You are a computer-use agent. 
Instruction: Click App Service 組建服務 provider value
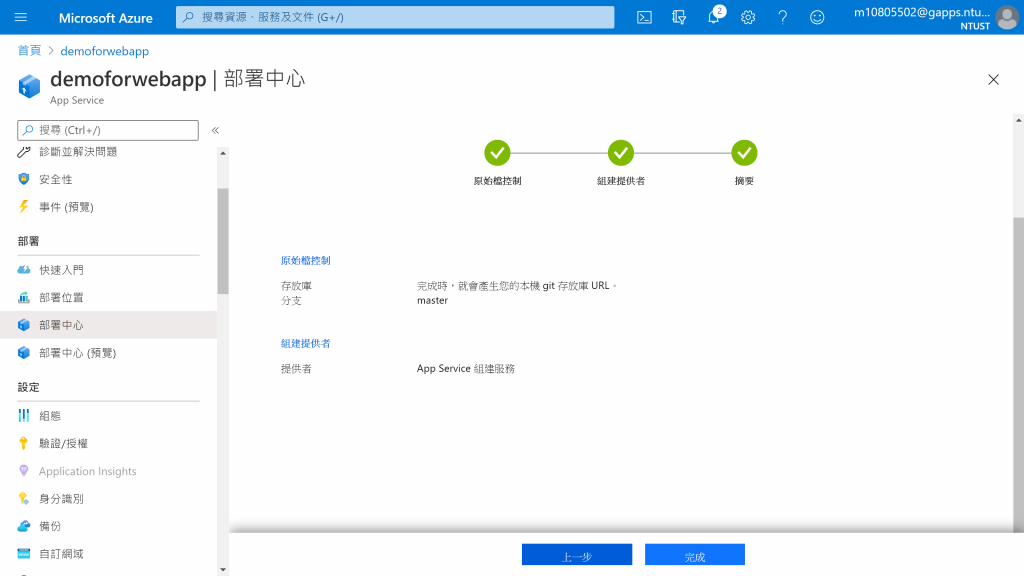point(466,368)
